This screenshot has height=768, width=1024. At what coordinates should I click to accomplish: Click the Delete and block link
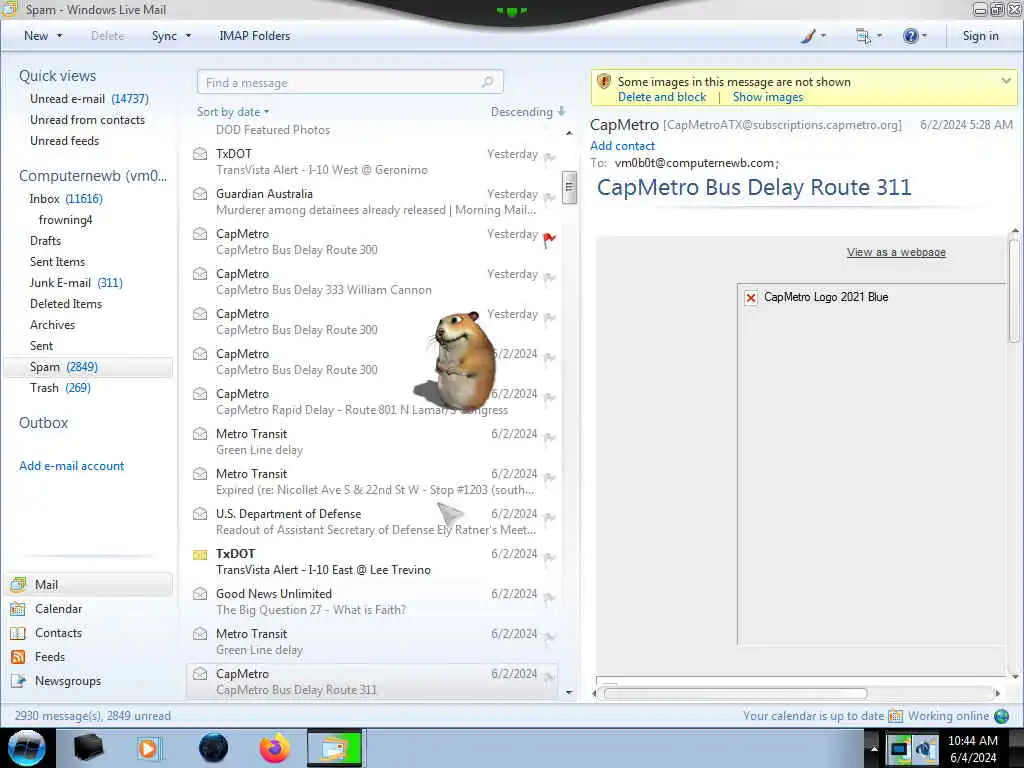(662, 97)
